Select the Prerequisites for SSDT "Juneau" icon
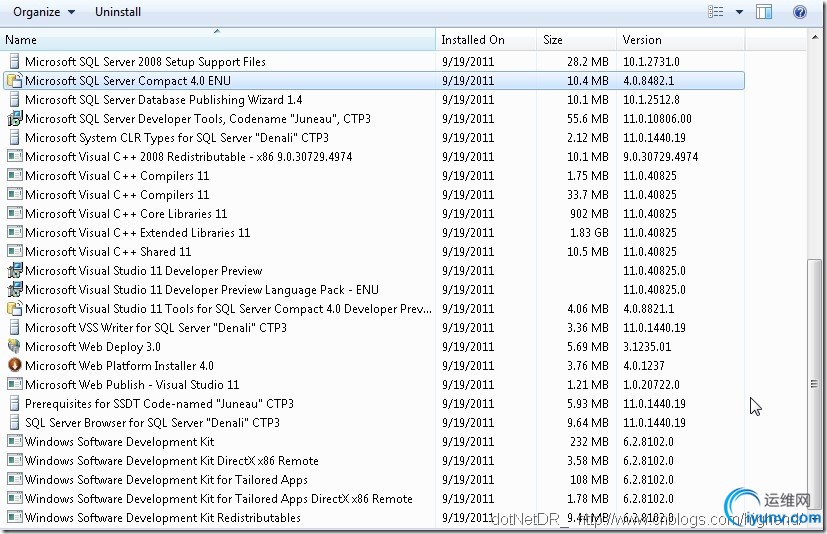The image size is (827, 534). click(x=15, y=403)
